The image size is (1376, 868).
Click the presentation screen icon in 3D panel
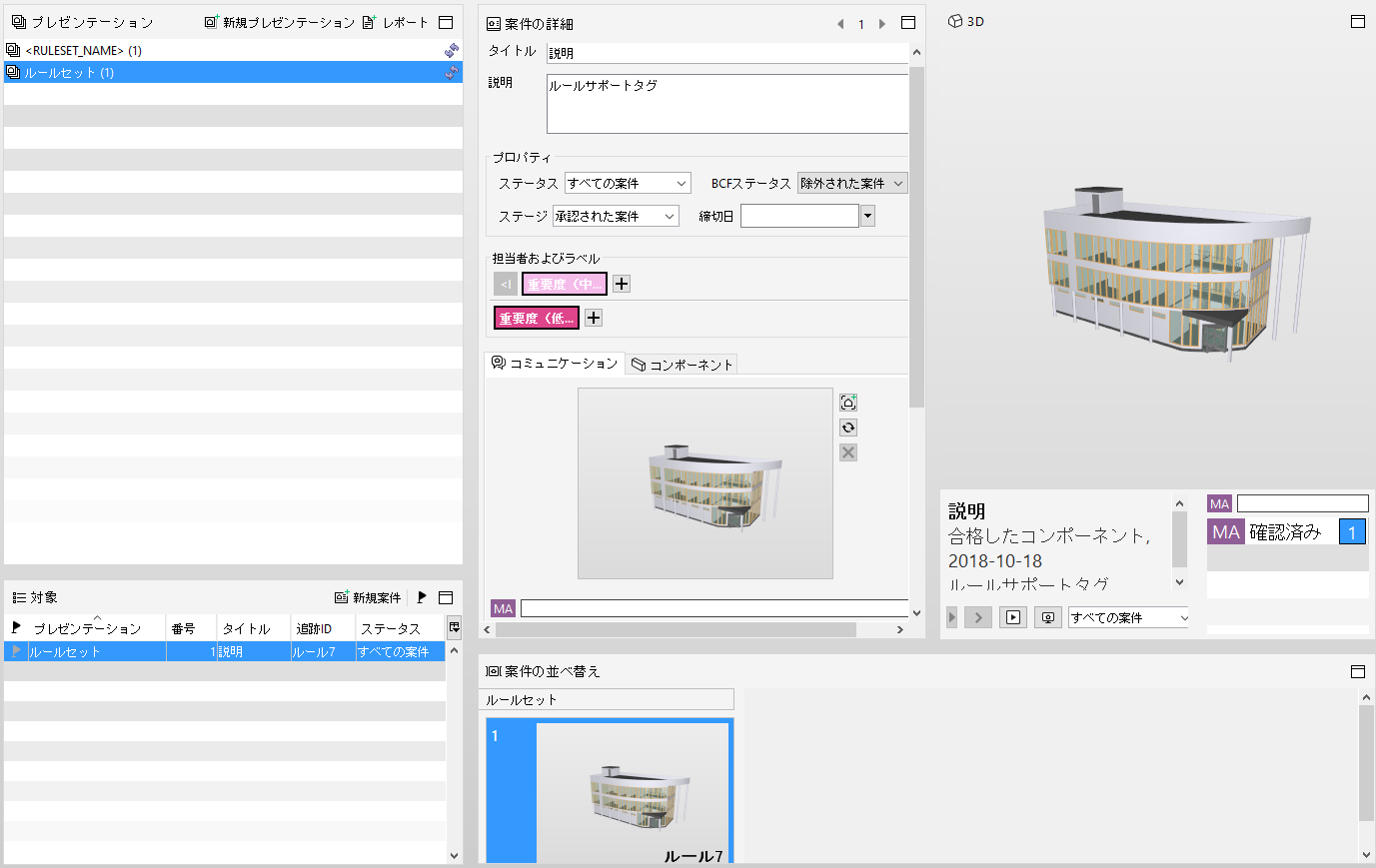1047,617
